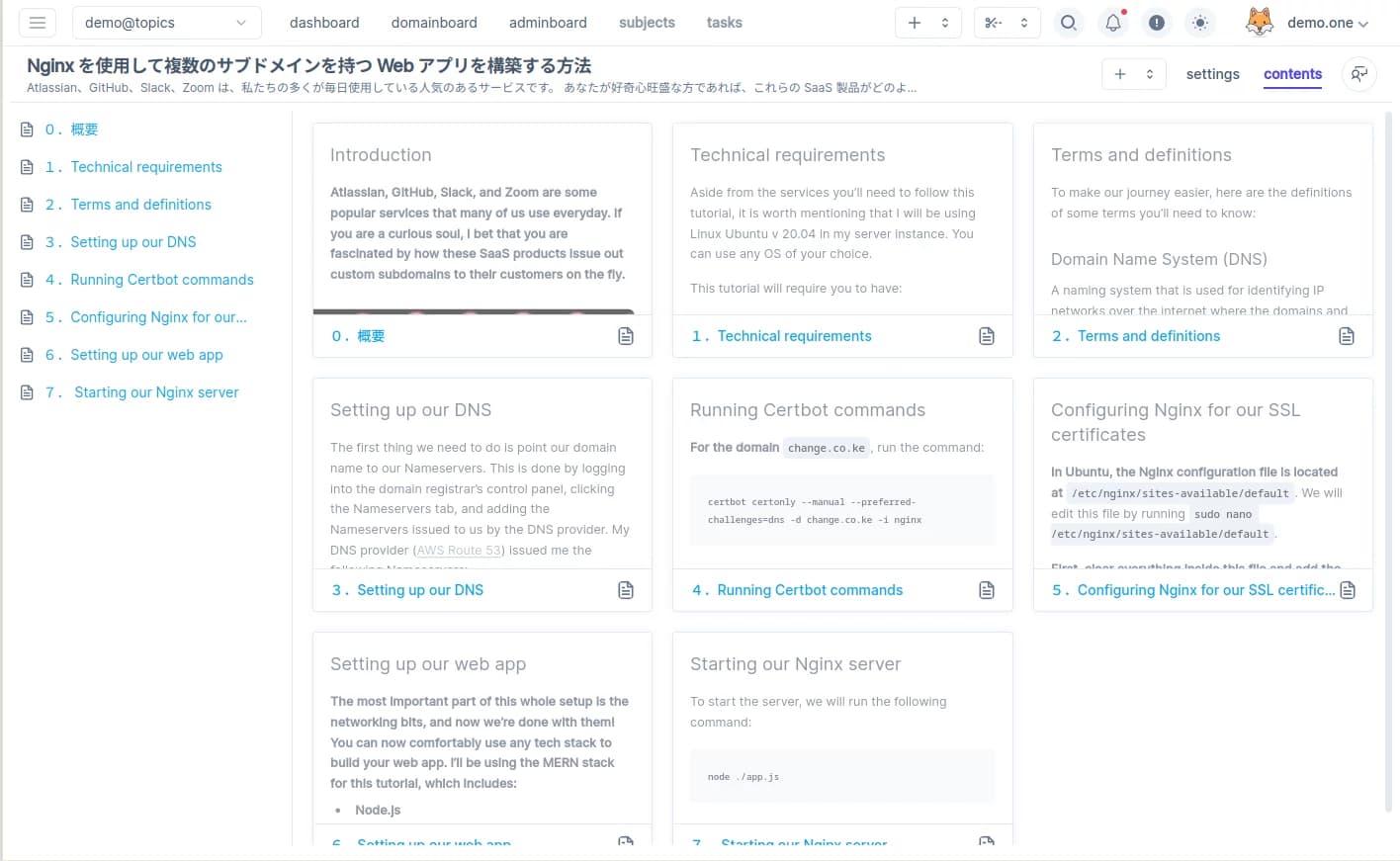Open the settings tab
This screenshot has width=1400, height=861.
(1212, 74)
